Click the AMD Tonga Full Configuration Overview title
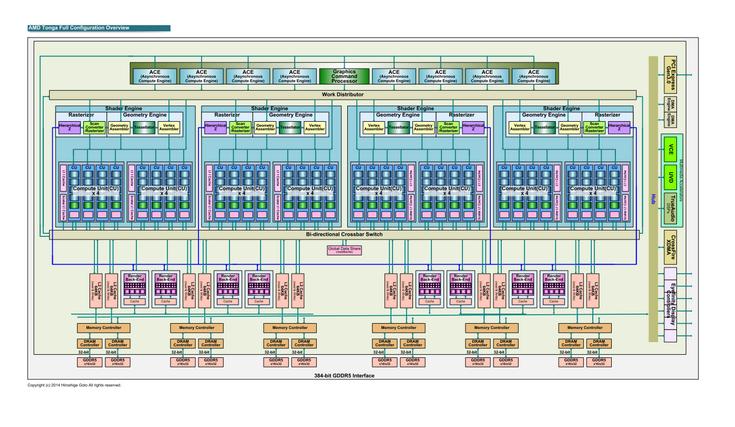The width and height of the screenshot is (735, 427). pos(79,28)
